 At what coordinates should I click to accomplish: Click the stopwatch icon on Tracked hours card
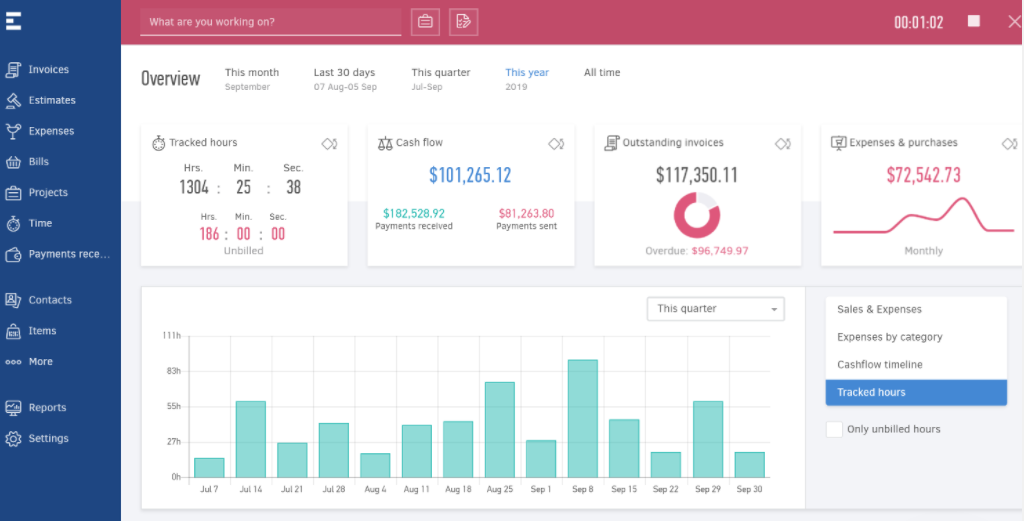pos(159,143)
